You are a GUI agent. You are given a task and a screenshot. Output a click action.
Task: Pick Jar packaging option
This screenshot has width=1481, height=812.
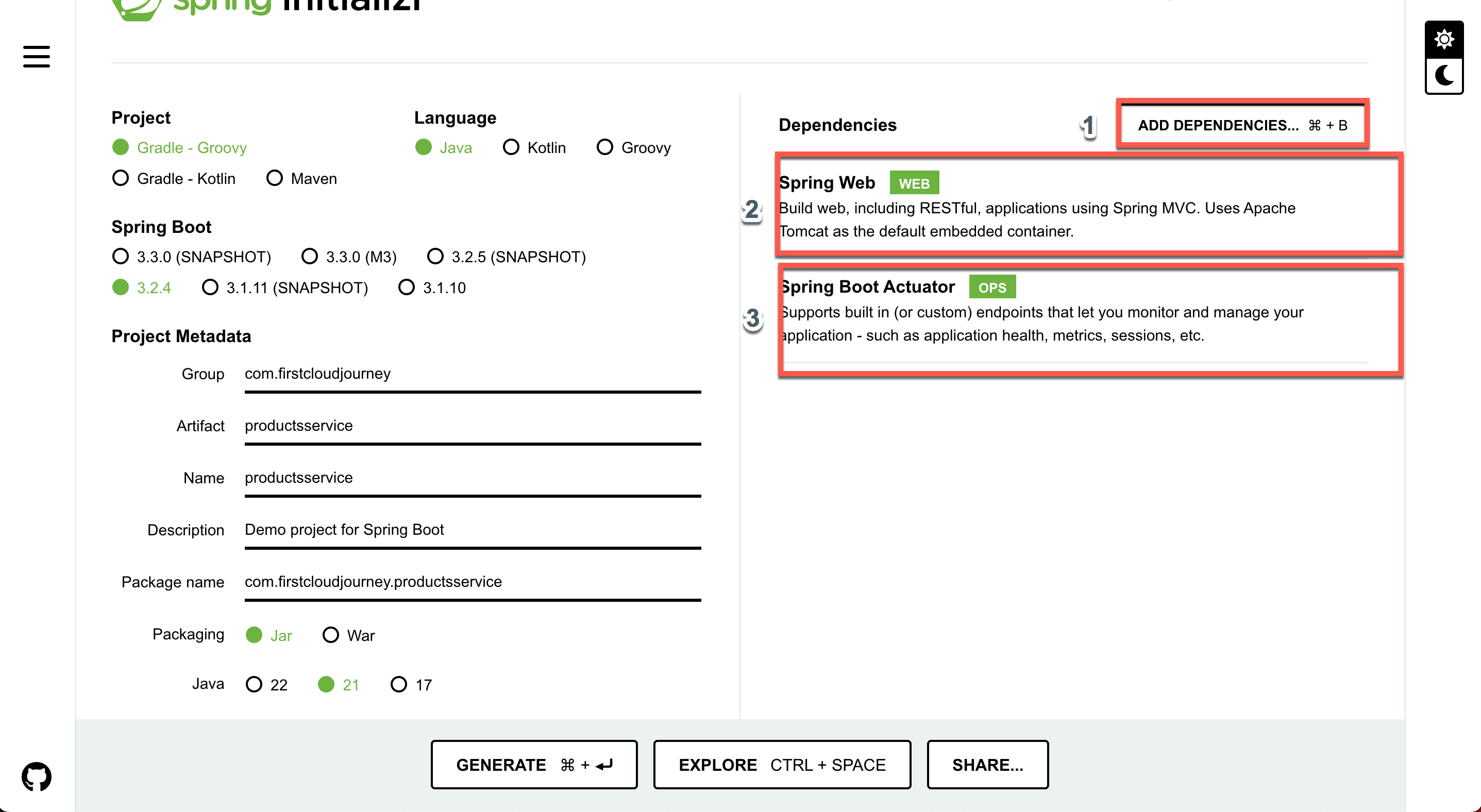(268, 636)
